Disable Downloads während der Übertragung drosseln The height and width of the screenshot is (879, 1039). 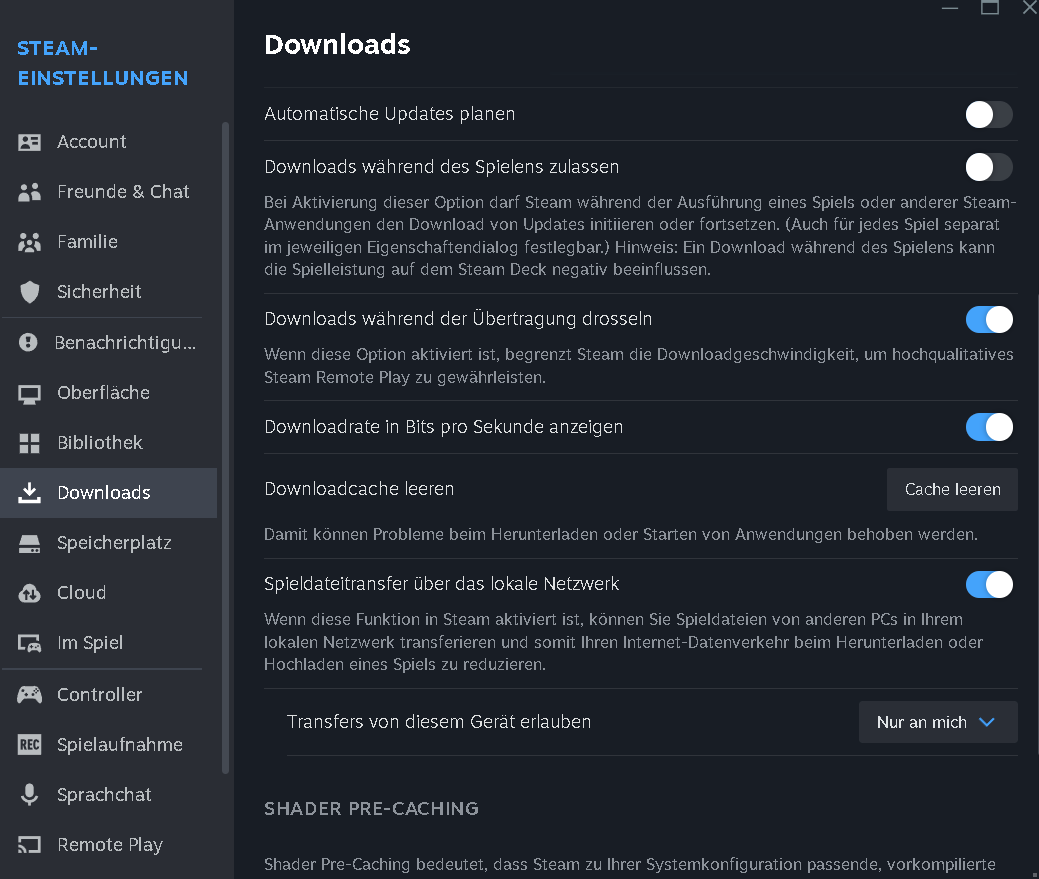989,319
